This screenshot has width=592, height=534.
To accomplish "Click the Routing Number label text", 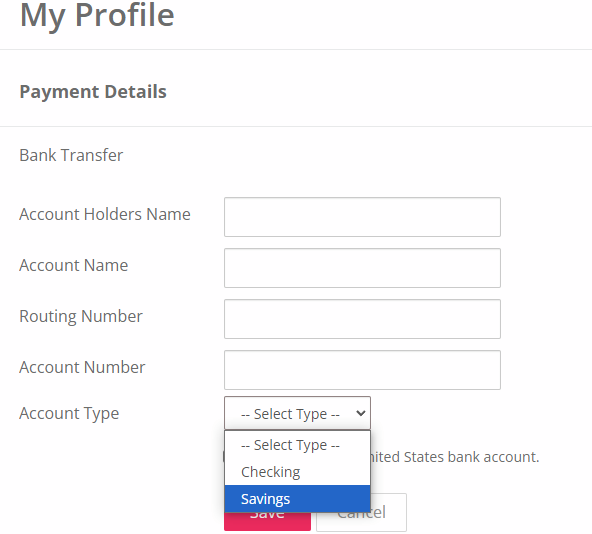I will point(81,316).
